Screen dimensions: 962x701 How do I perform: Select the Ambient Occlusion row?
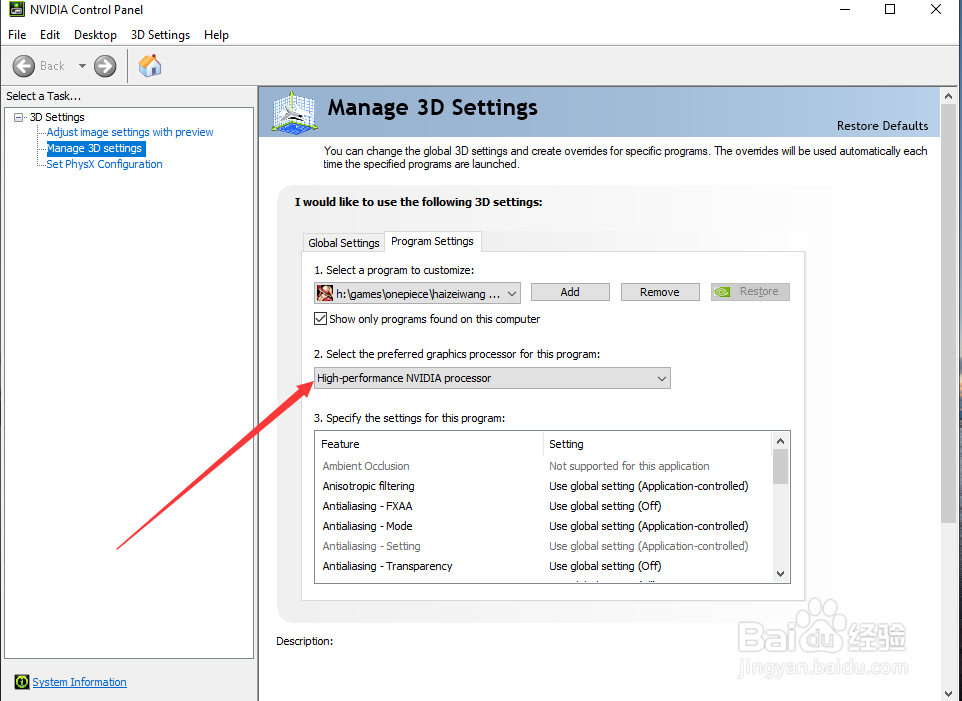[543, 466]
